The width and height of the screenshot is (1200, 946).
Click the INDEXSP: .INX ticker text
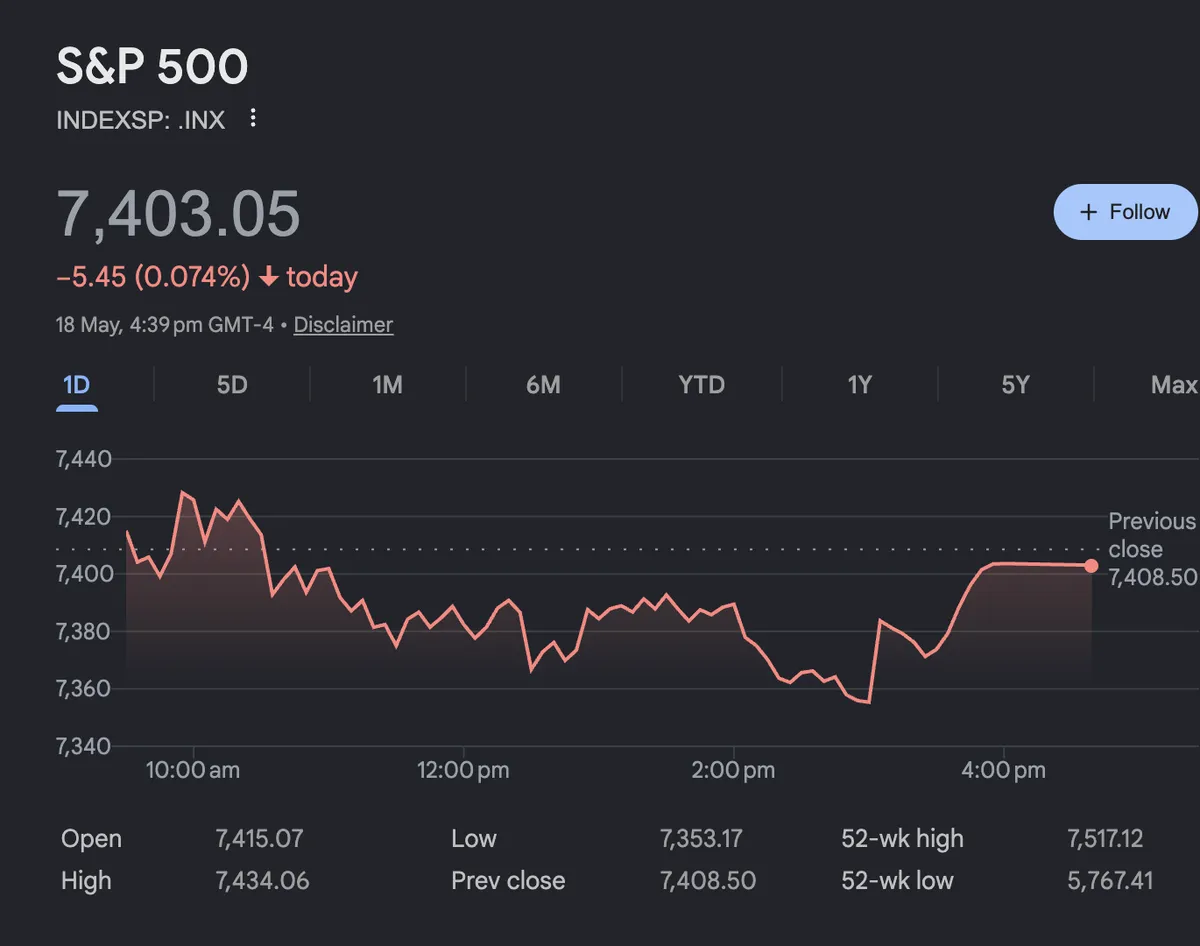141,120
